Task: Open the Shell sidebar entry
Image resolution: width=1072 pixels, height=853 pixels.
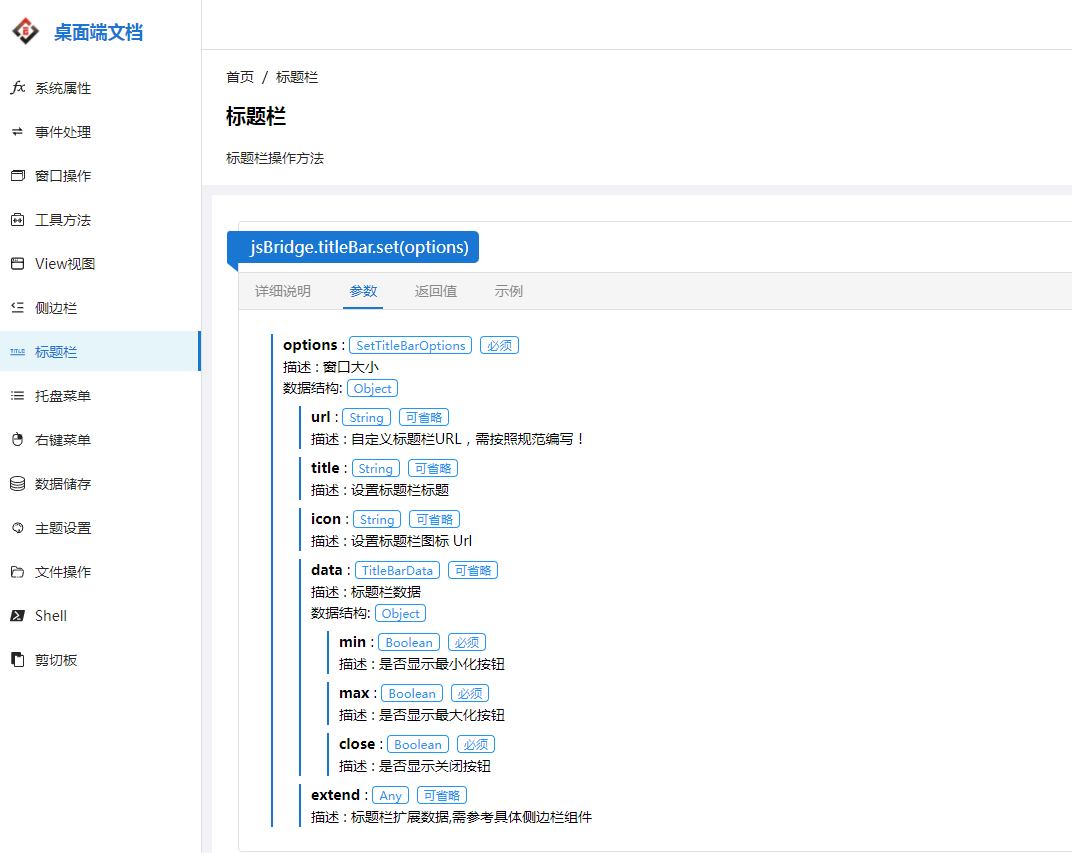Action: point(100,616)
